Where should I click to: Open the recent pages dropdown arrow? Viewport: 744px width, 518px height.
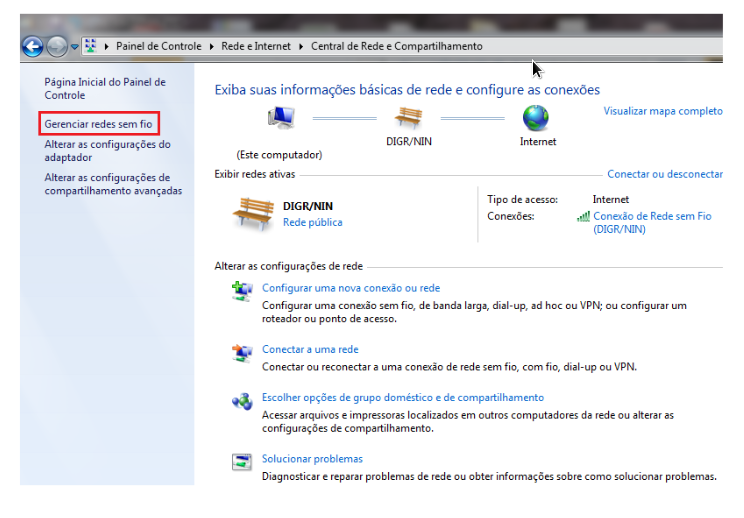click(x=74, y=47)
